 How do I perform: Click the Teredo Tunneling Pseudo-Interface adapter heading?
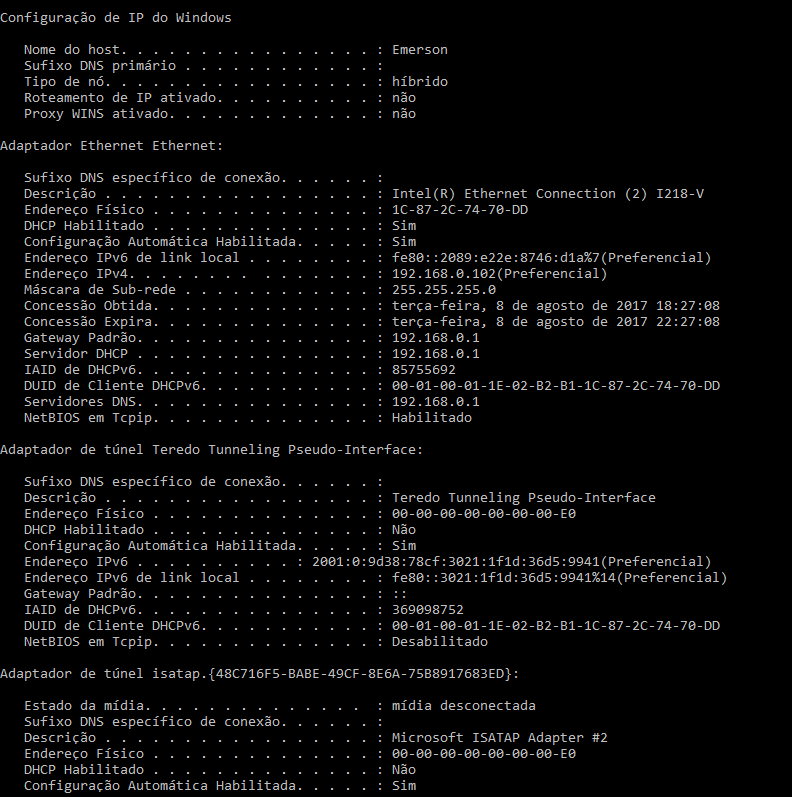pyautogui.click(x=211, y=450)
